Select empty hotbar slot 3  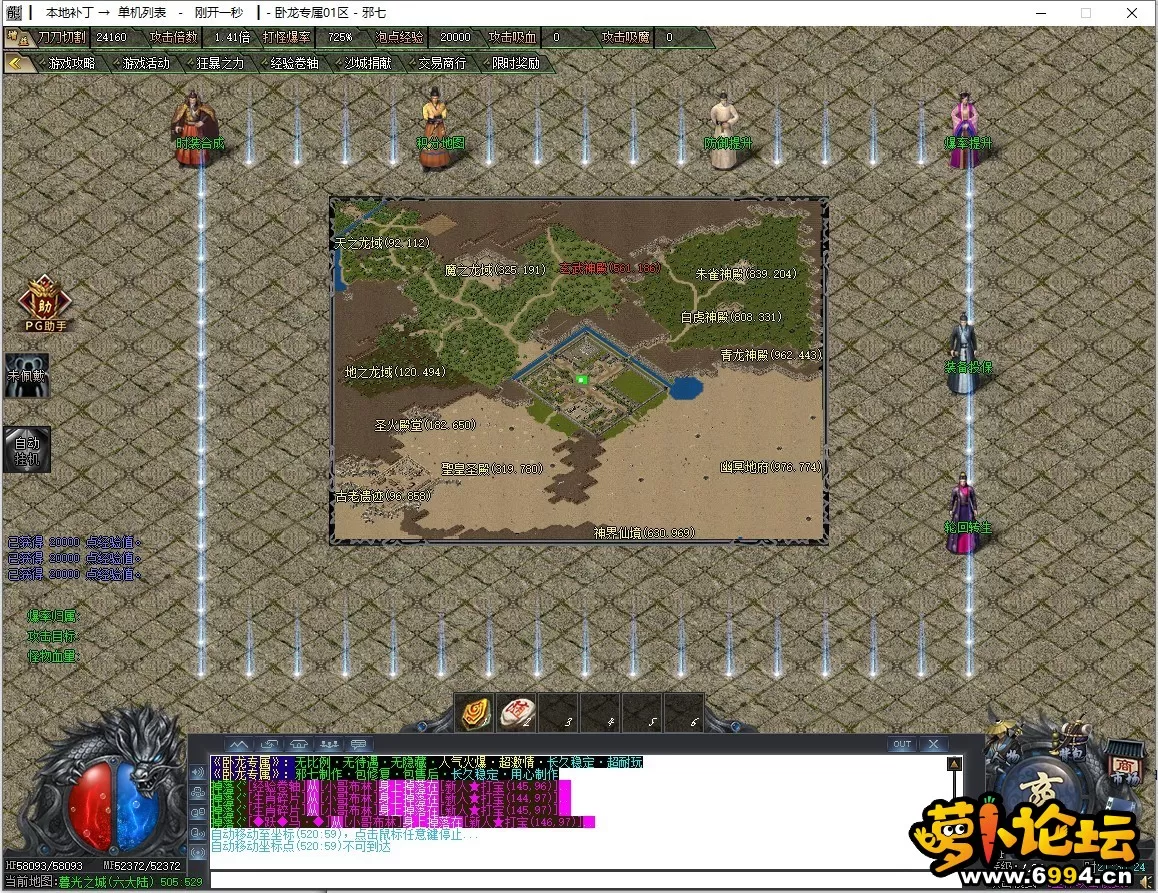click(558, 713)
